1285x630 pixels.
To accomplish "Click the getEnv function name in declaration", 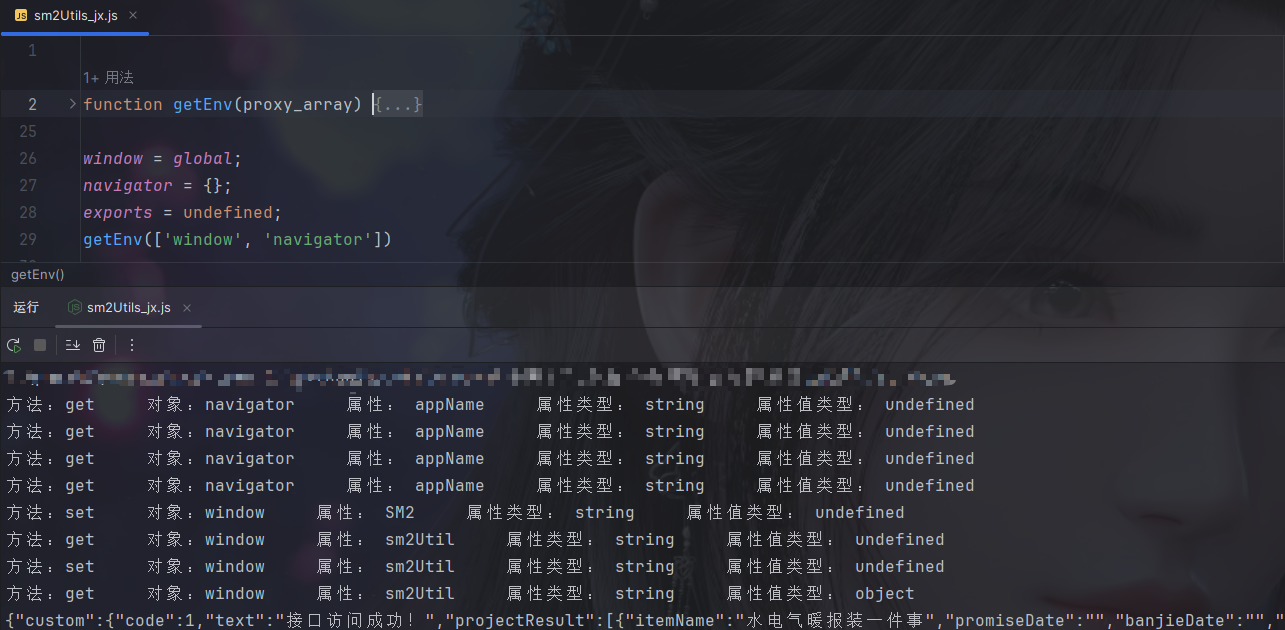I will (203, 104).
